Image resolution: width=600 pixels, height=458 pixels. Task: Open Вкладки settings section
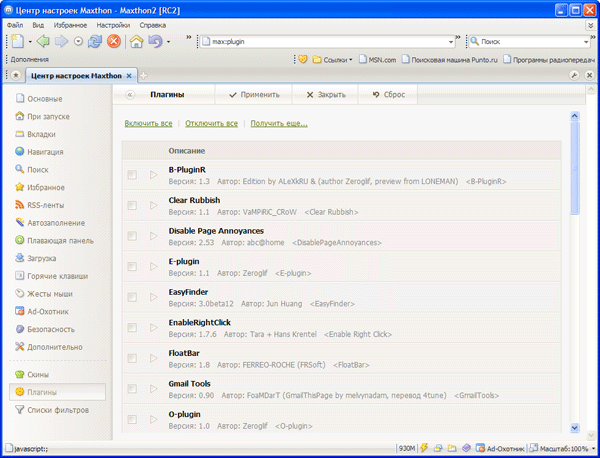click(35, 134)
